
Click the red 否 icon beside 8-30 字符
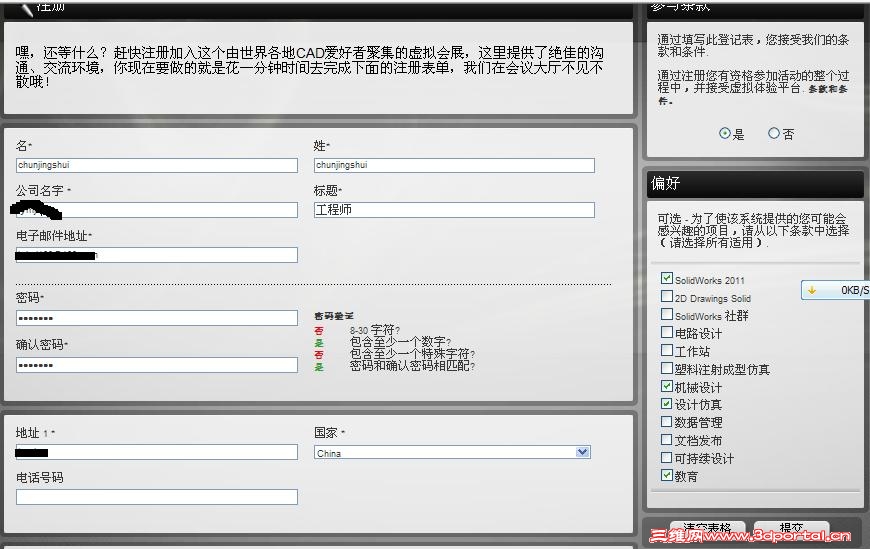tap(319, 331)
